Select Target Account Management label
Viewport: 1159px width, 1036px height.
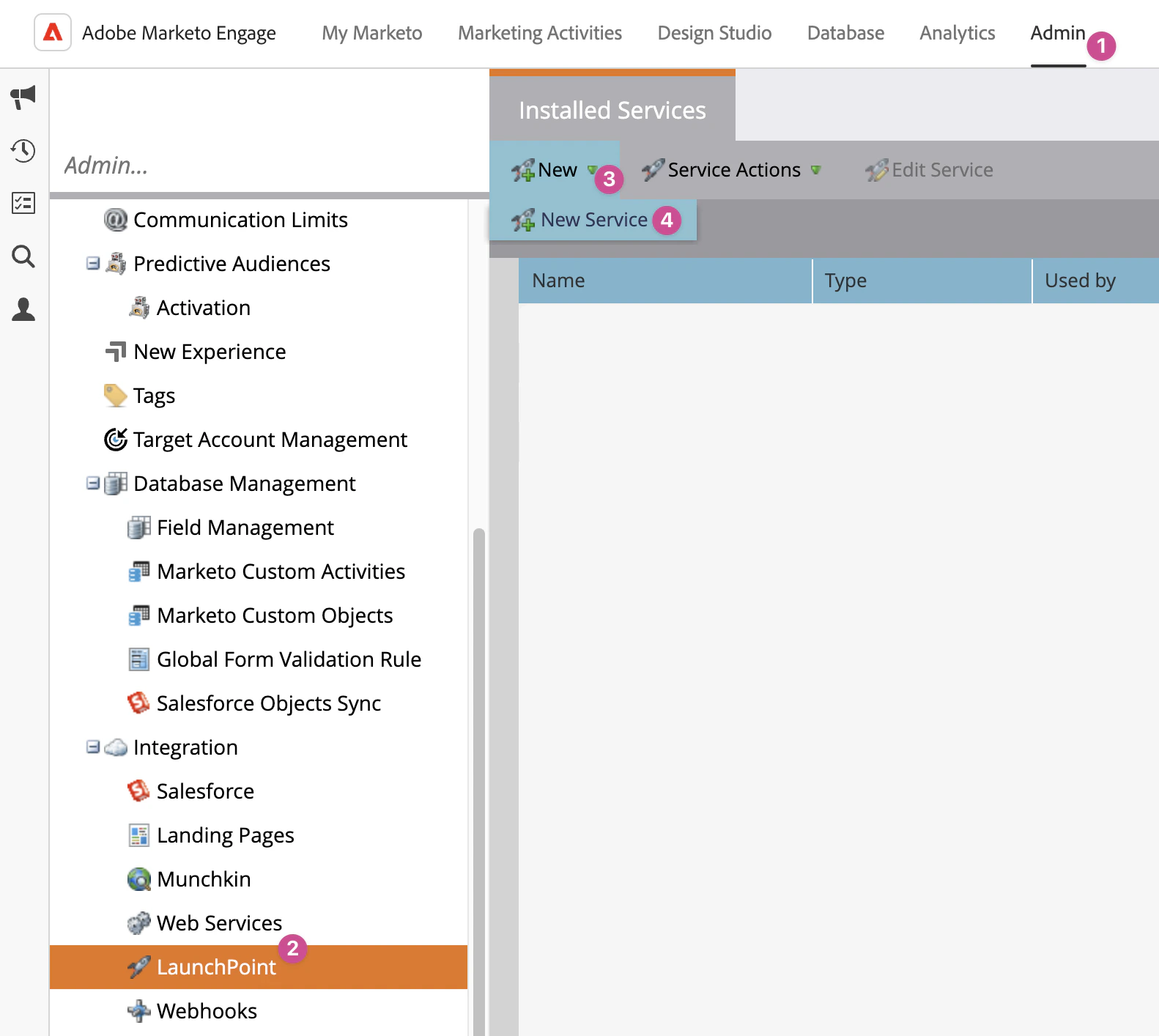tap(270, 439)
